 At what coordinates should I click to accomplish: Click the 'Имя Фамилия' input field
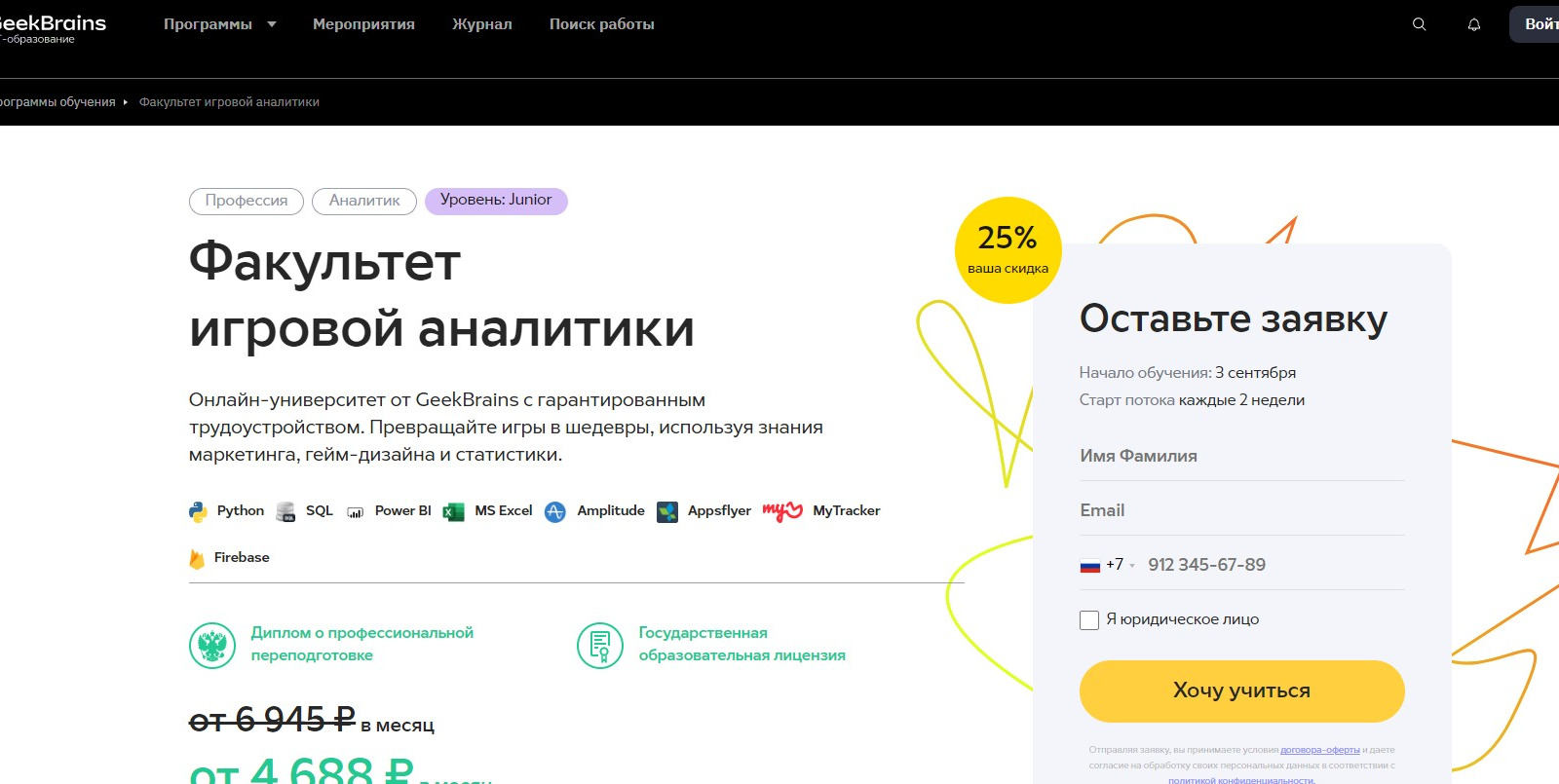coord(1241,456)
